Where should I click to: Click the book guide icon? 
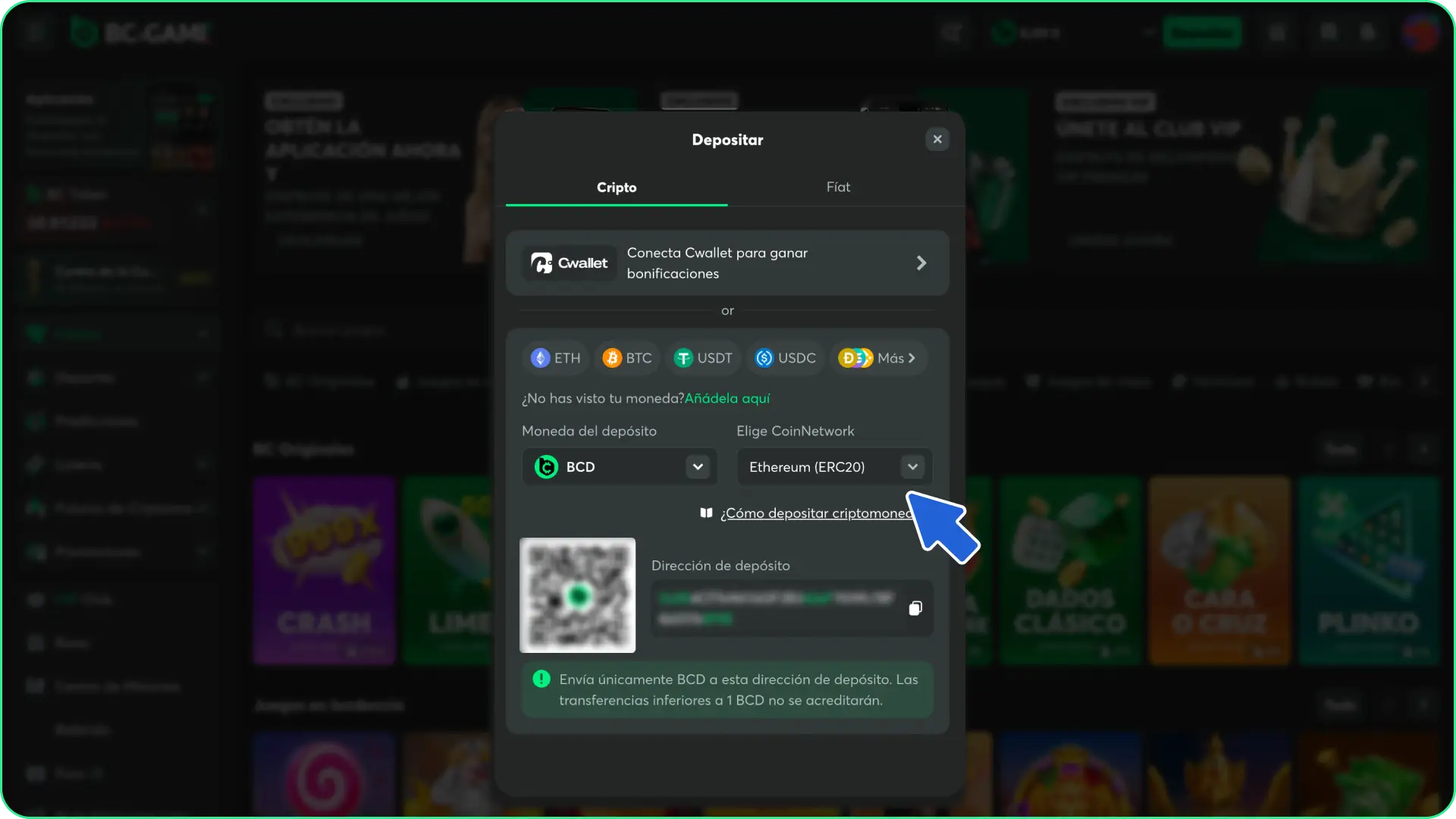pos(706,513)
